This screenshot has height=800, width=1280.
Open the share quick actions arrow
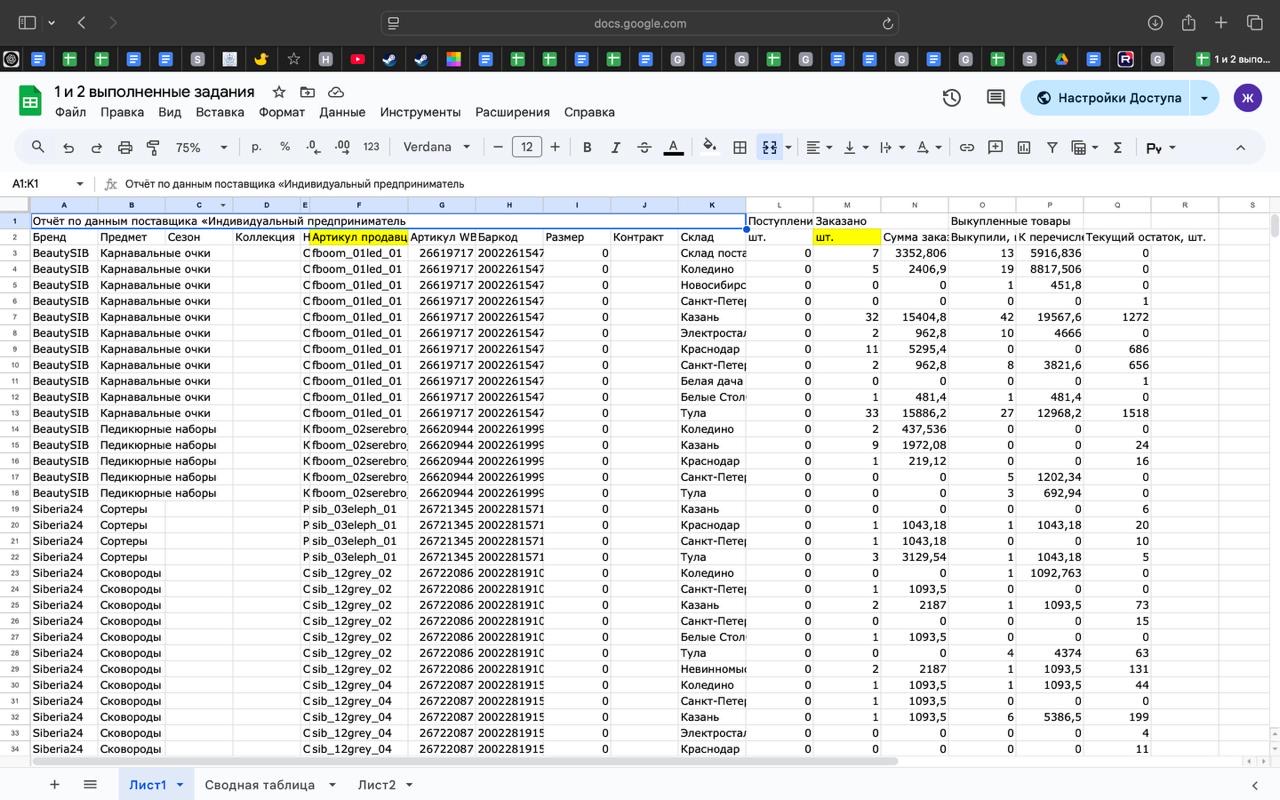(x=1205, y=98)
